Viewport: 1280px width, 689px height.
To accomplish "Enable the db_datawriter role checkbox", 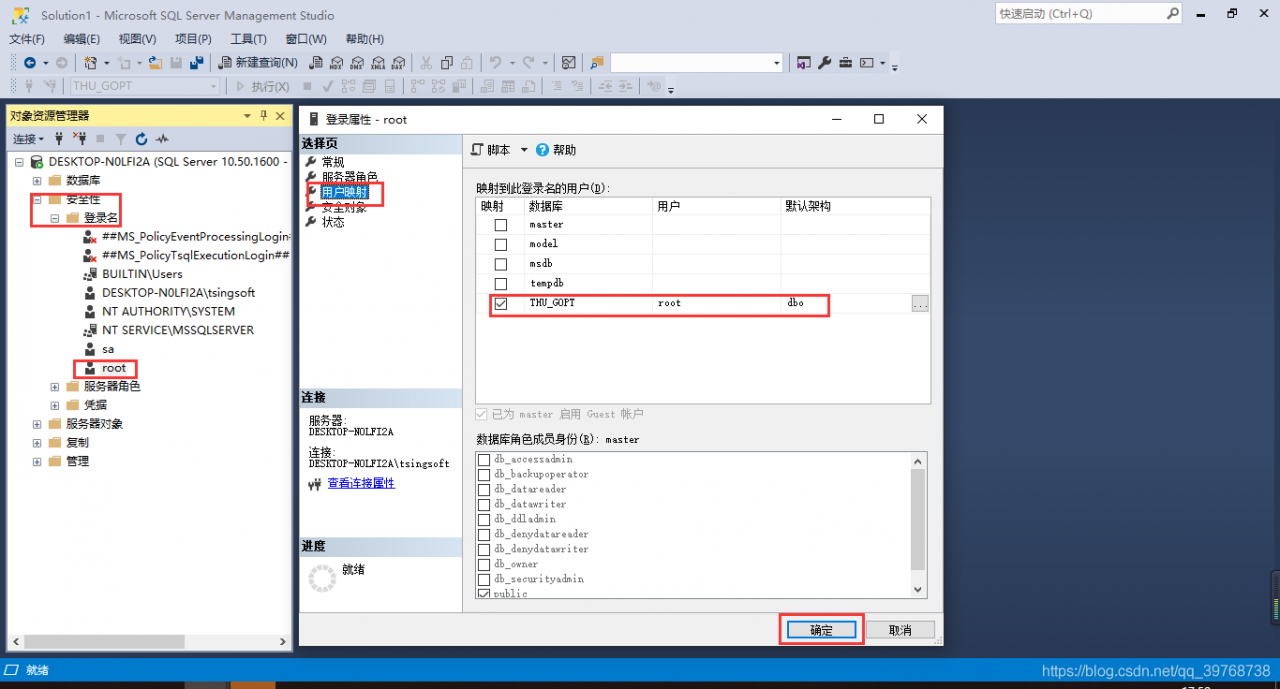I will 485,505.
